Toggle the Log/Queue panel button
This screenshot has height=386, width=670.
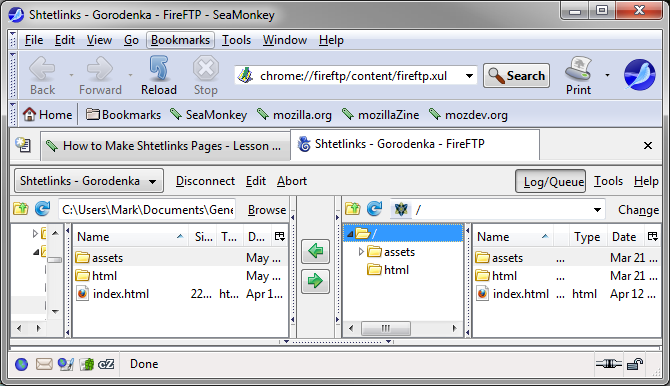(550, 181)
